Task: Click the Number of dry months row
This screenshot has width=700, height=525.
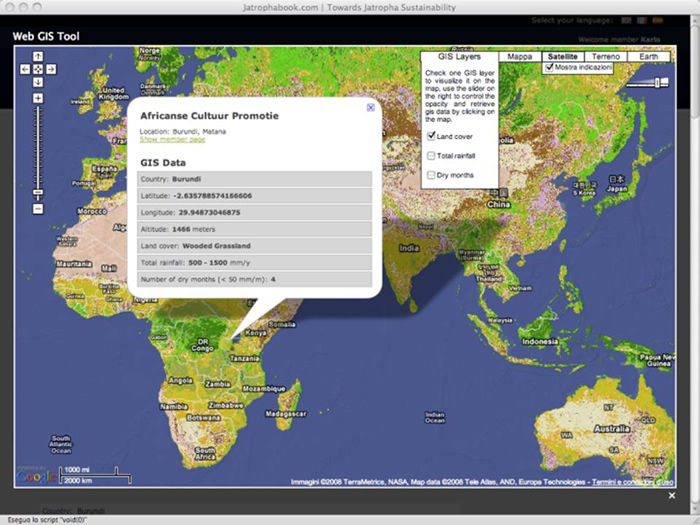Action: [x=254, y=279]
